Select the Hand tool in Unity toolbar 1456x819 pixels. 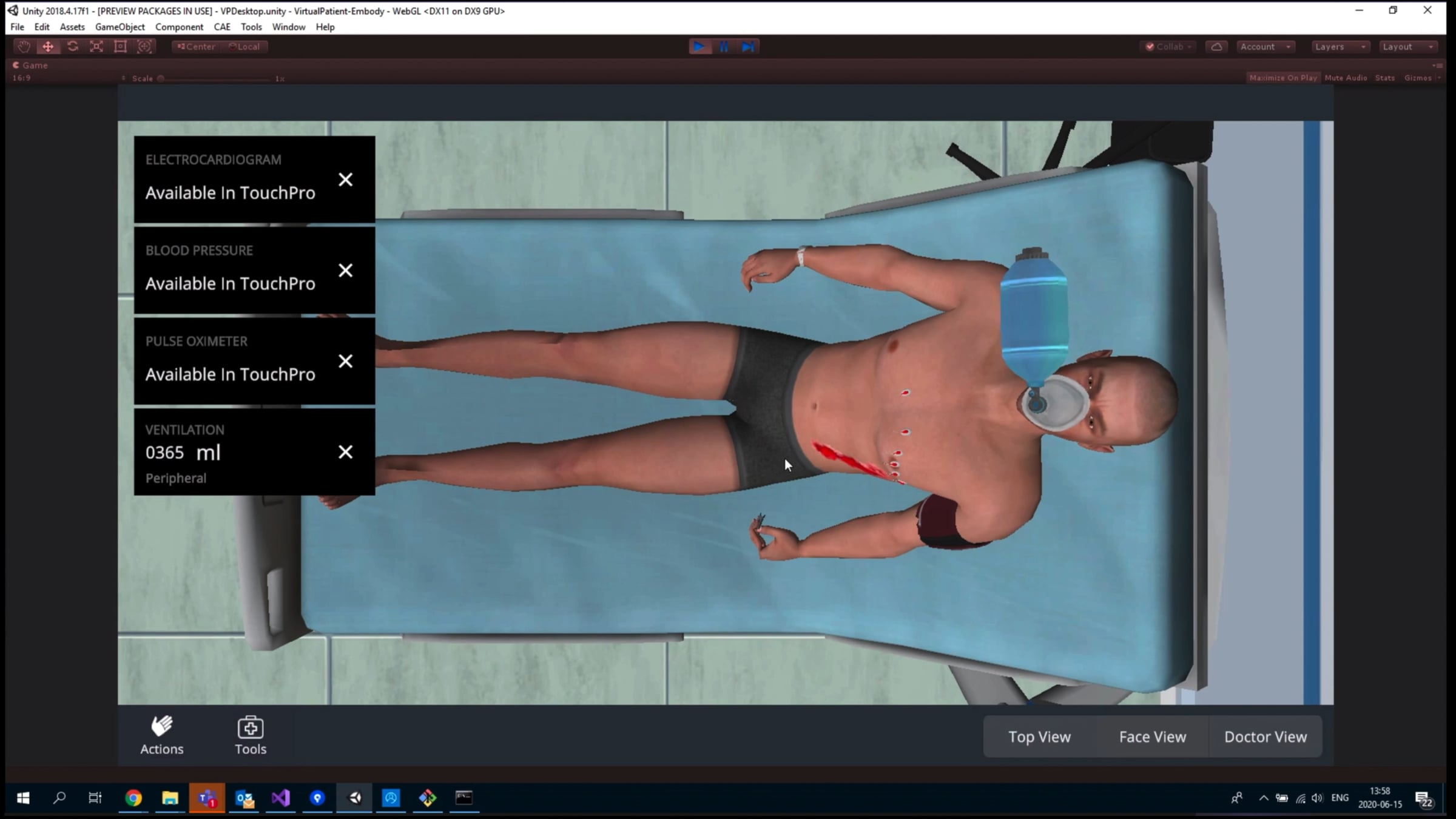[x=24, y=47]
